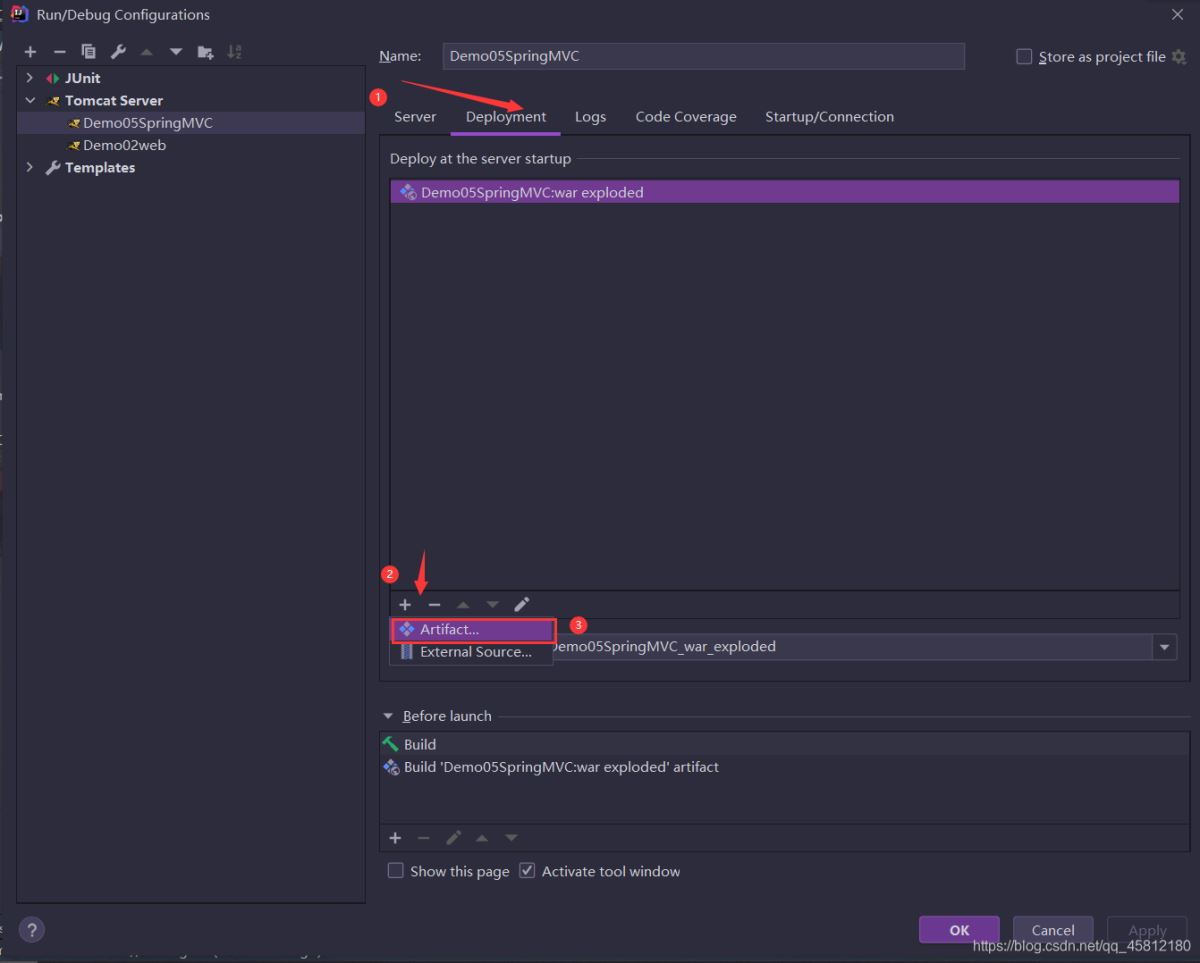Remove deployment artifact with minus icon
The height and width of the screenshot is (963, 1200).
pos(434,604)
